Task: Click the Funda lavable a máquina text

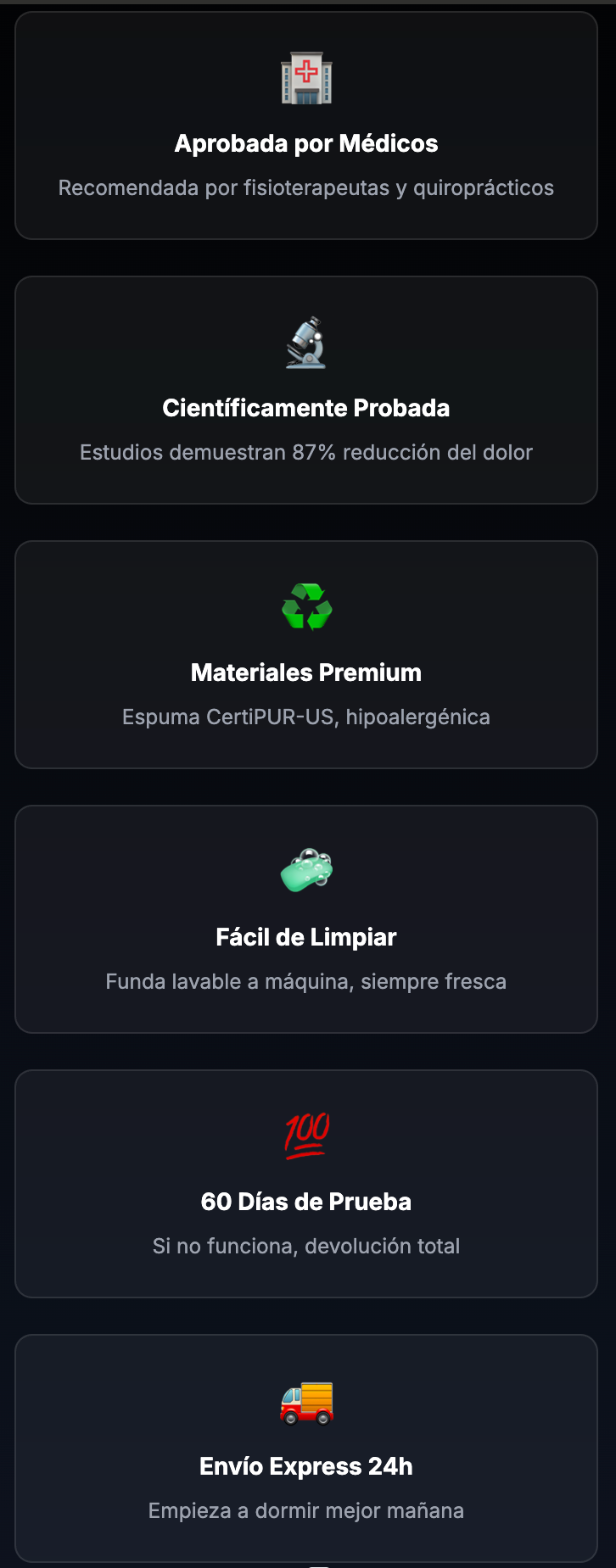Action: pyautogui.click(x=306, y=981)
